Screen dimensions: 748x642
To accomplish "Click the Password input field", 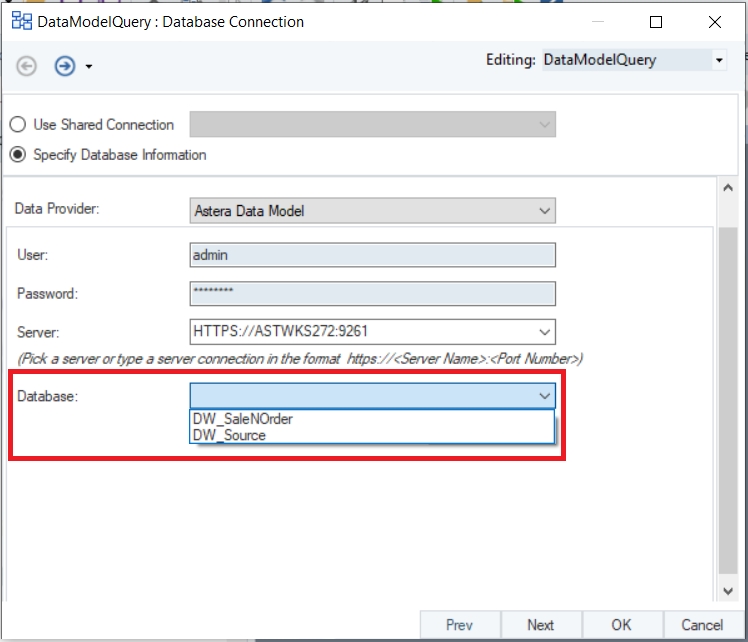I will pyautogui.click(x=372, y=294).
